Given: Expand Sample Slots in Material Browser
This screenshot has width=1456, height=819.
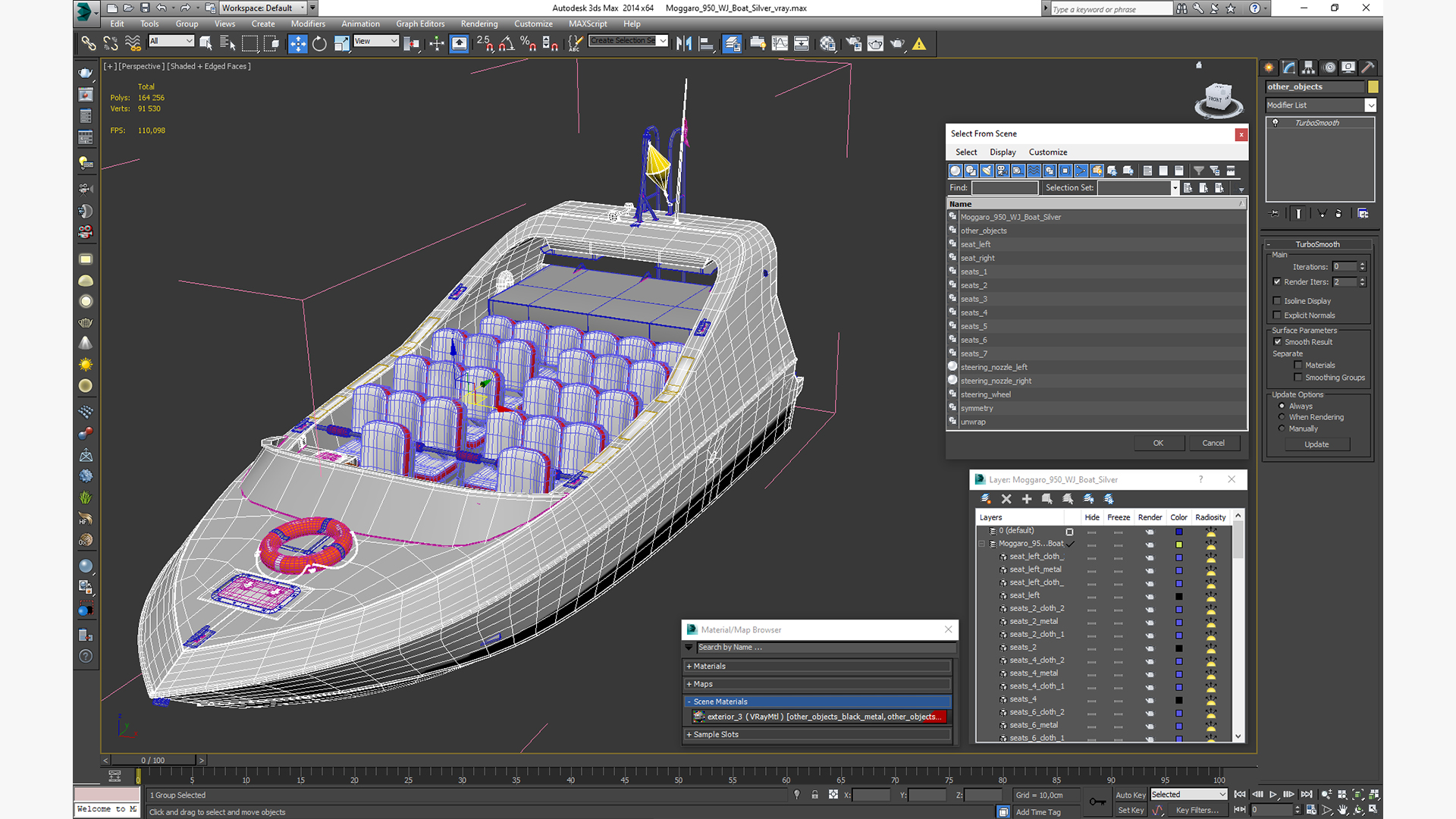Looking at the screenshot, I should 817,735.
